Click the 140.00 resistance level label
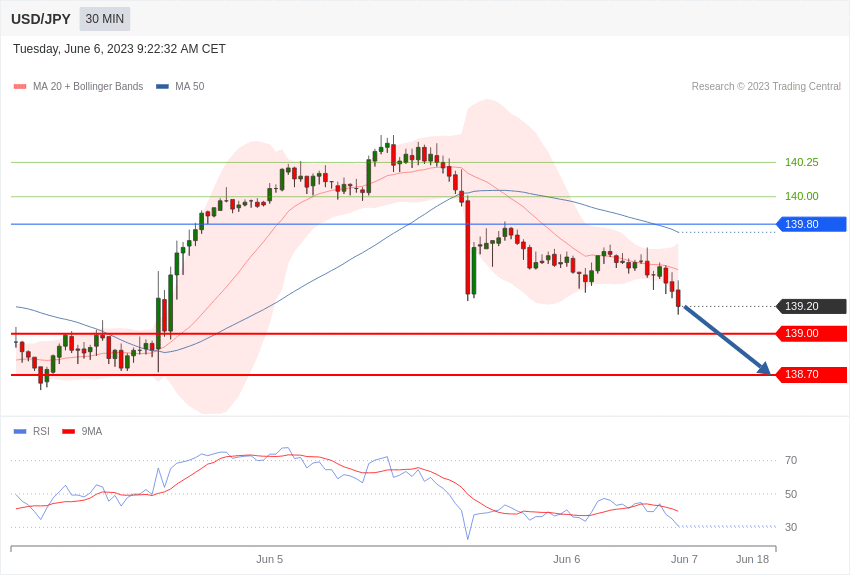The width and height of the screenshot is (850, 576). tap(802, 196)
